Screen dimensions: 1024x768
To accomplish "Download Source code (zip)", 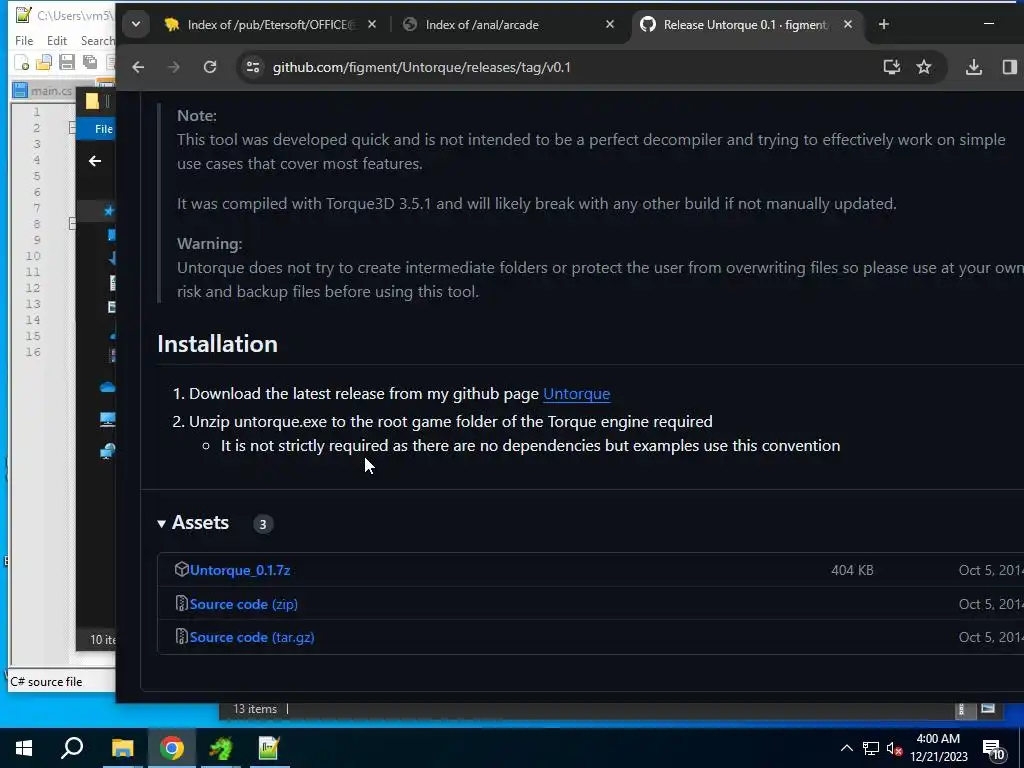I will click(x=244, y=604).
